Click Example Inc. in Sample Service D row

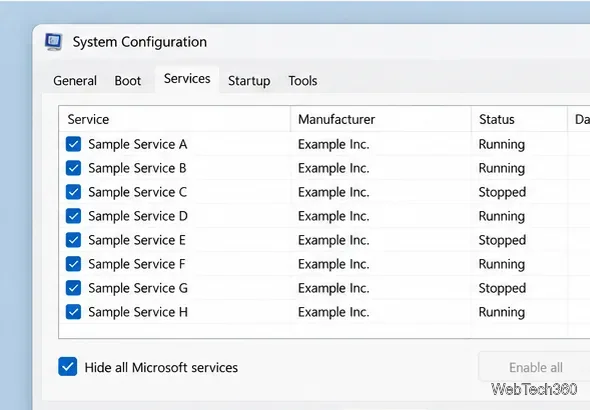coord(334,216)
